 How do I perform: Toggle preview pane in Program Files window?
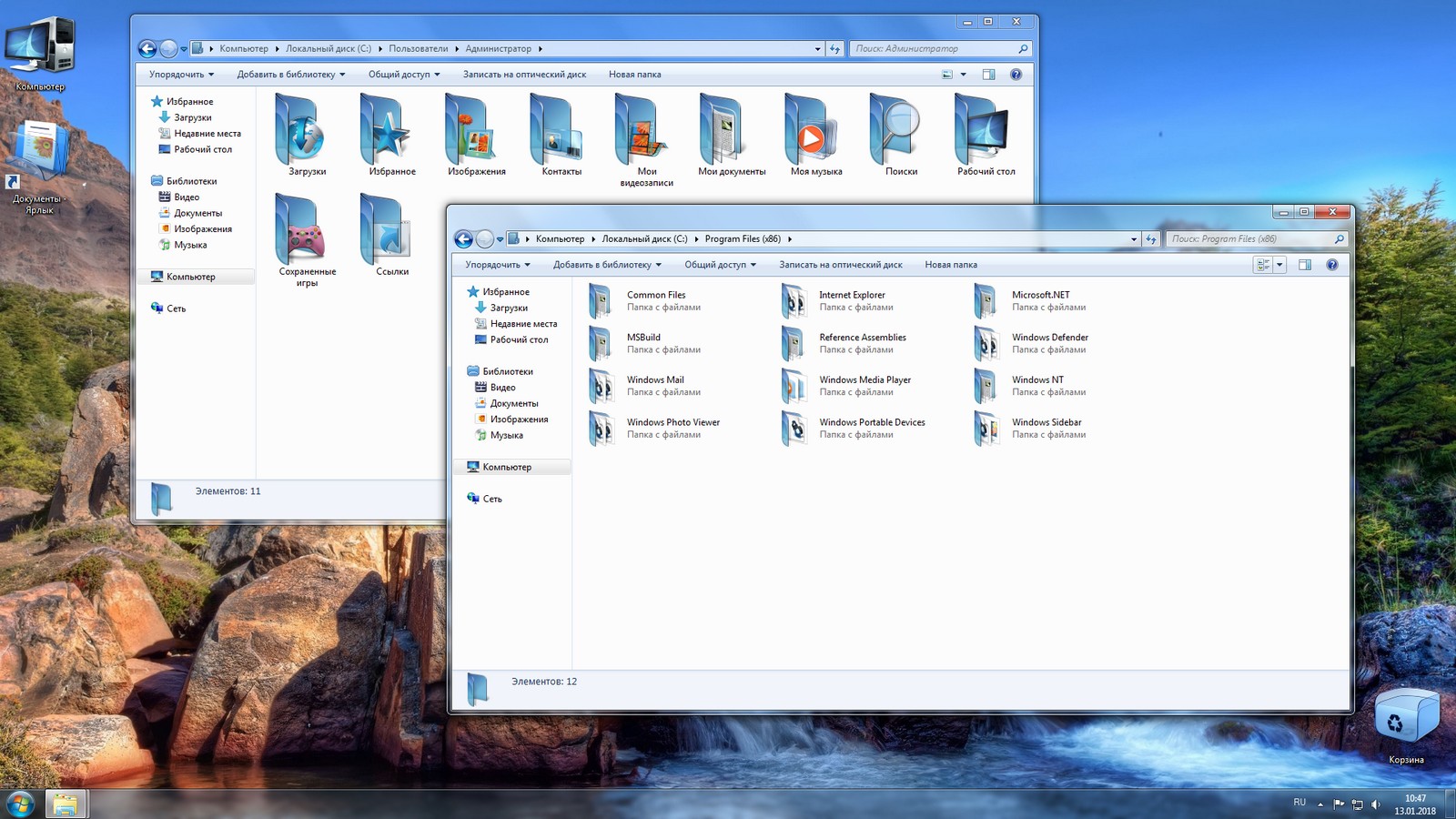coord(1304,265)
